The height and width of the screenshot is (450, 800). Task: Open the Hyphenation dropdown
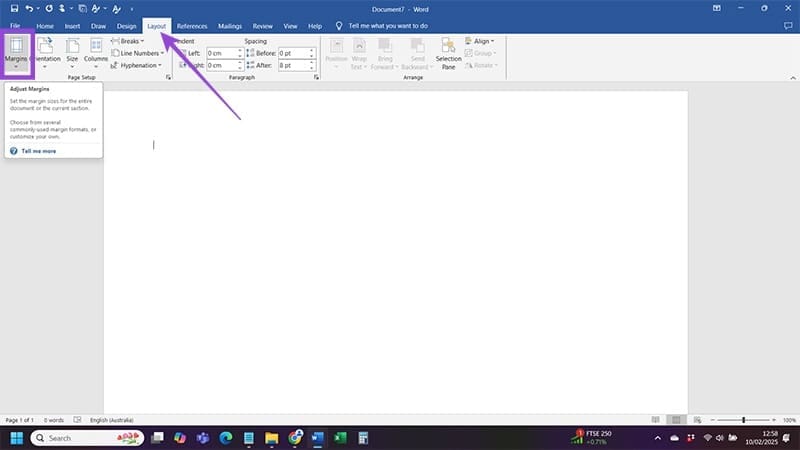pos(138,65)
